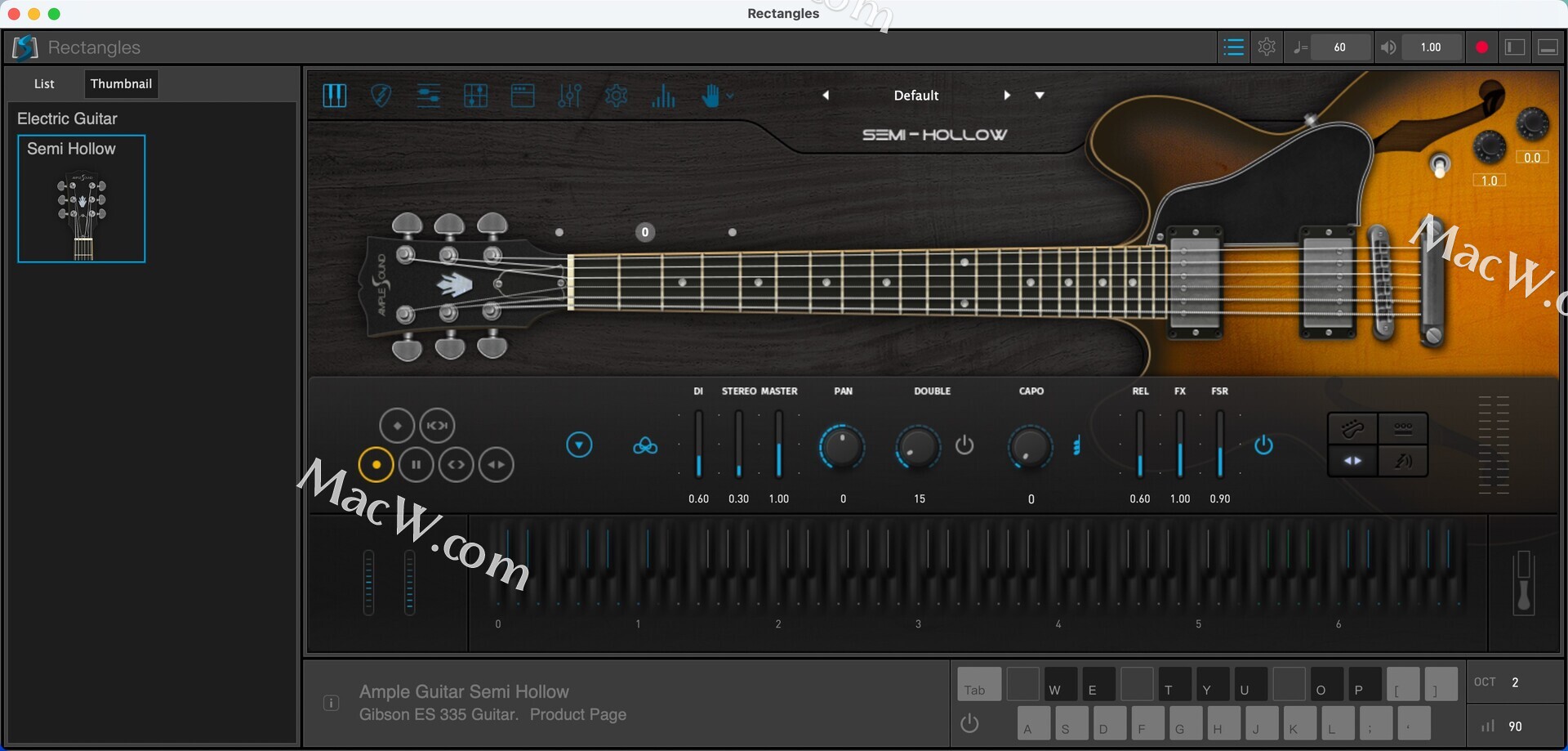Click the left-right arrows circular button

[497, 465]
